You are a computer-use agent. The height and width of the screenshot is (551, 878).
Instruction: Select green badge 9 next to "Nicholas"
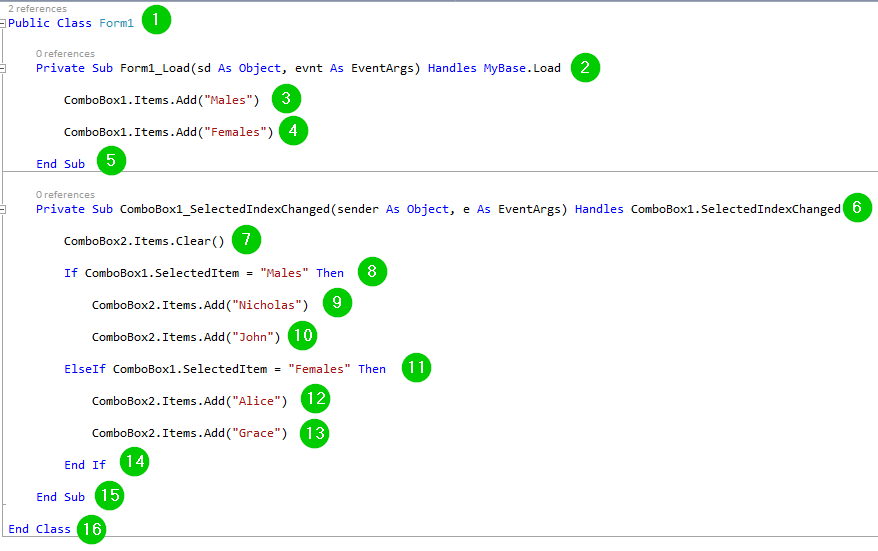[x=337, y=304]
